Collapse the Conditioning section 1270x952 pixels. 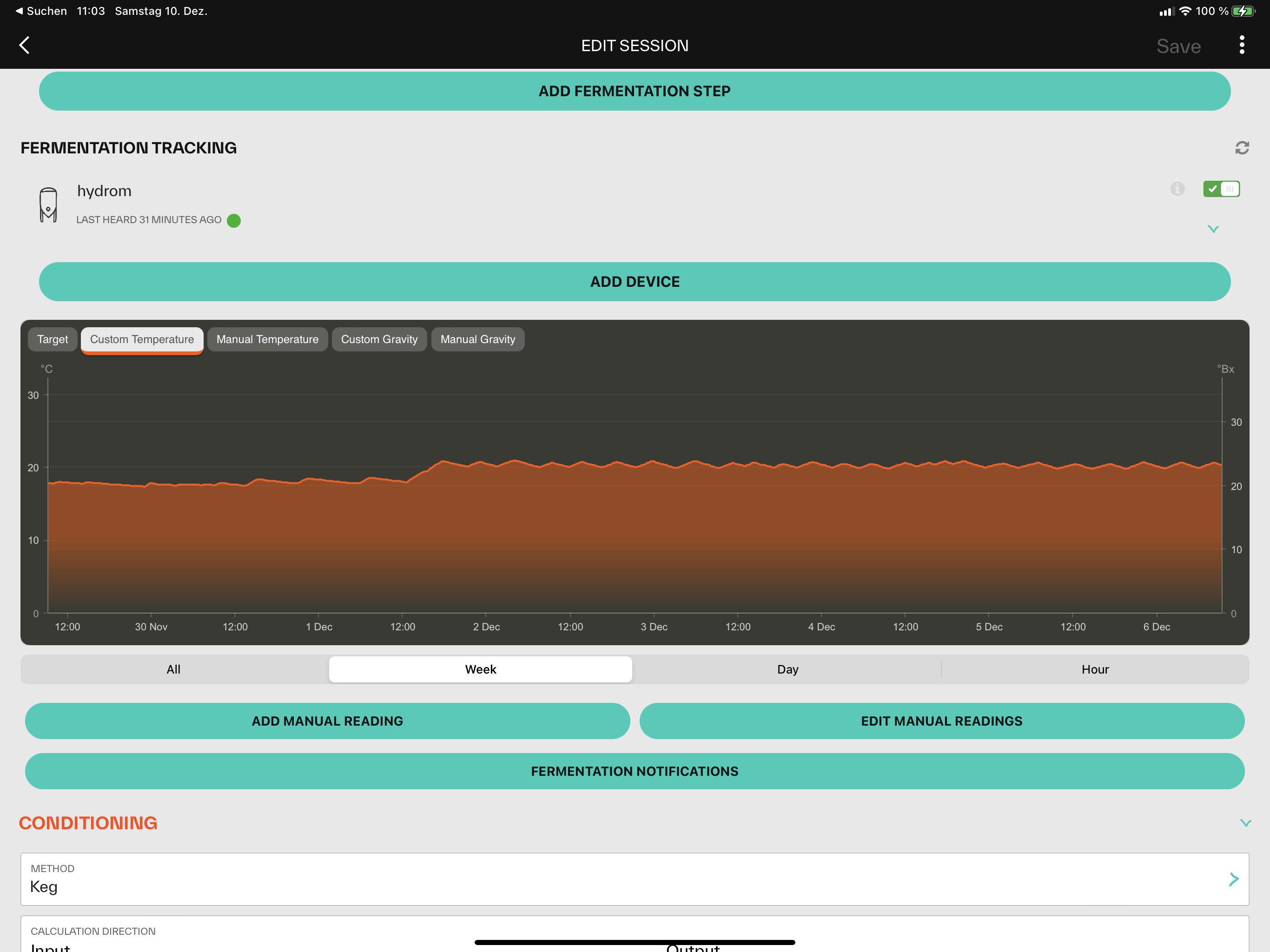tap(1245, 823)
